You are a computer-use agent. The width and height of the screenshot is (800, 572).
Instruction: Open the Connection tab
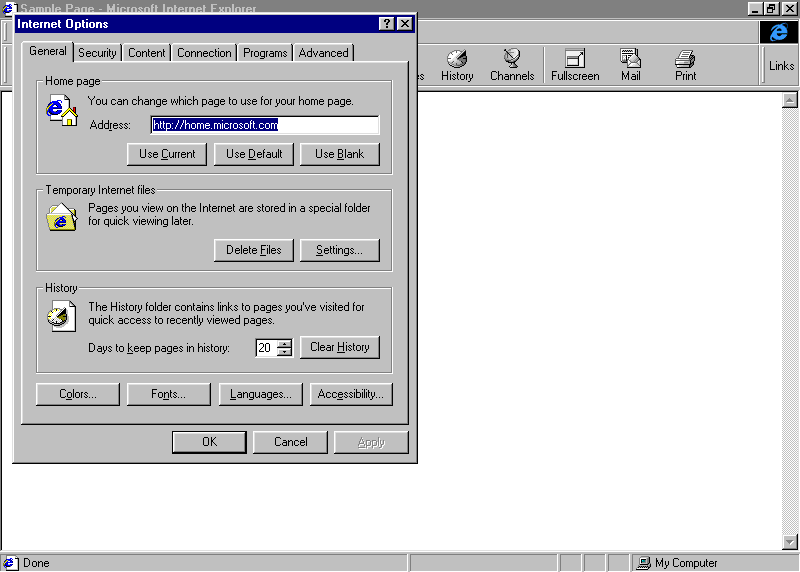click(204, 53)
